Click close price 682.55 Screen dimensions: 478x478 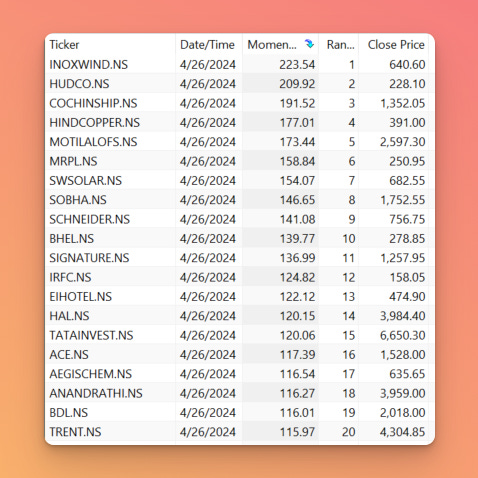pos(407,180)
